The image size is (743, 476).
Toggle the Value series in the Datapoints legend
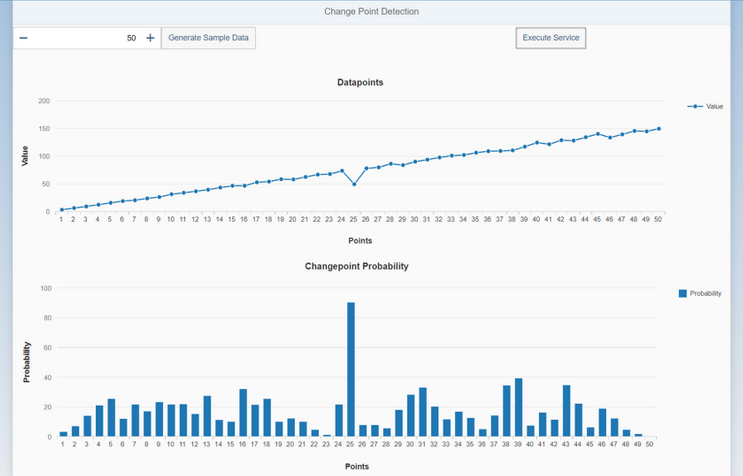click(714, 106)
